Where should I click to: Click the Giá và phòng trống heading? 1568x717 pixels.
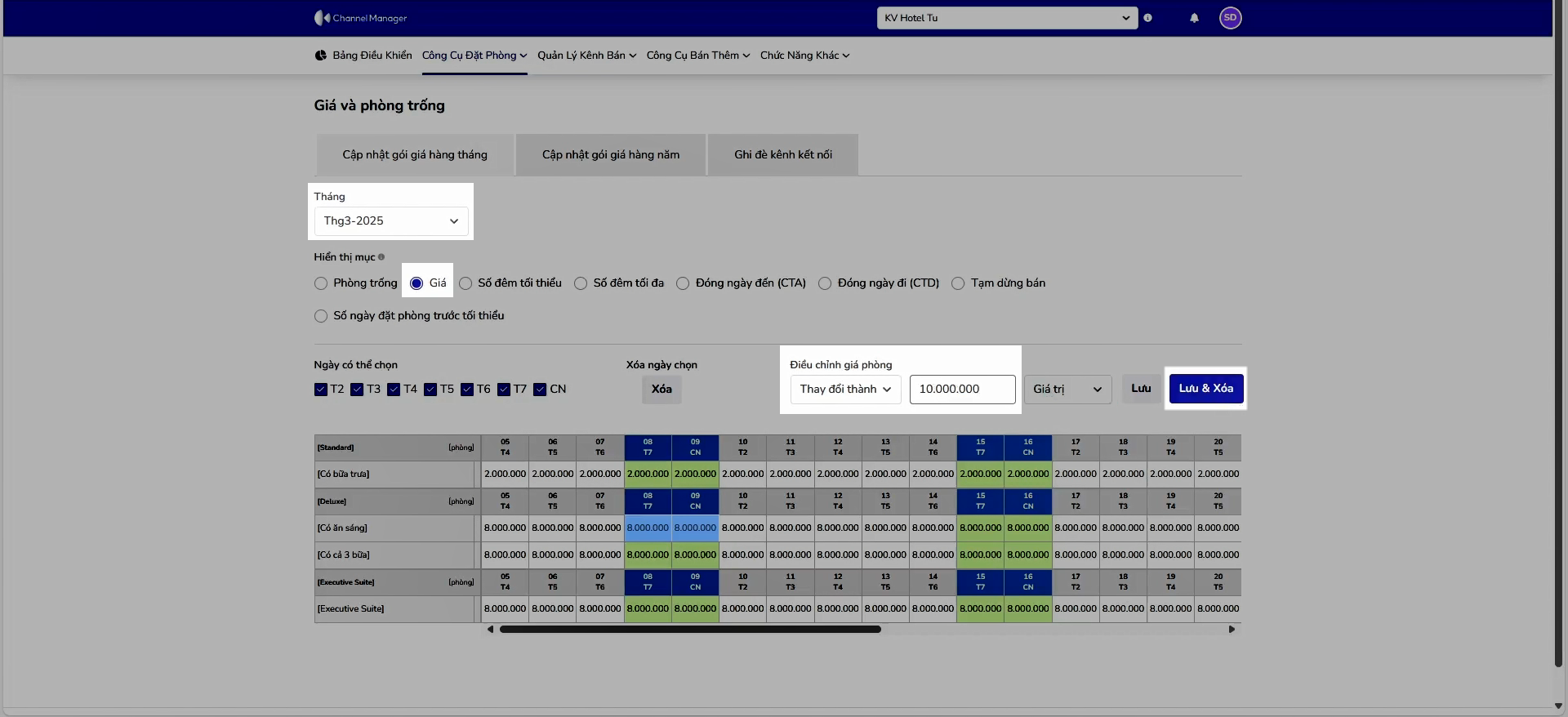[380, 106]
